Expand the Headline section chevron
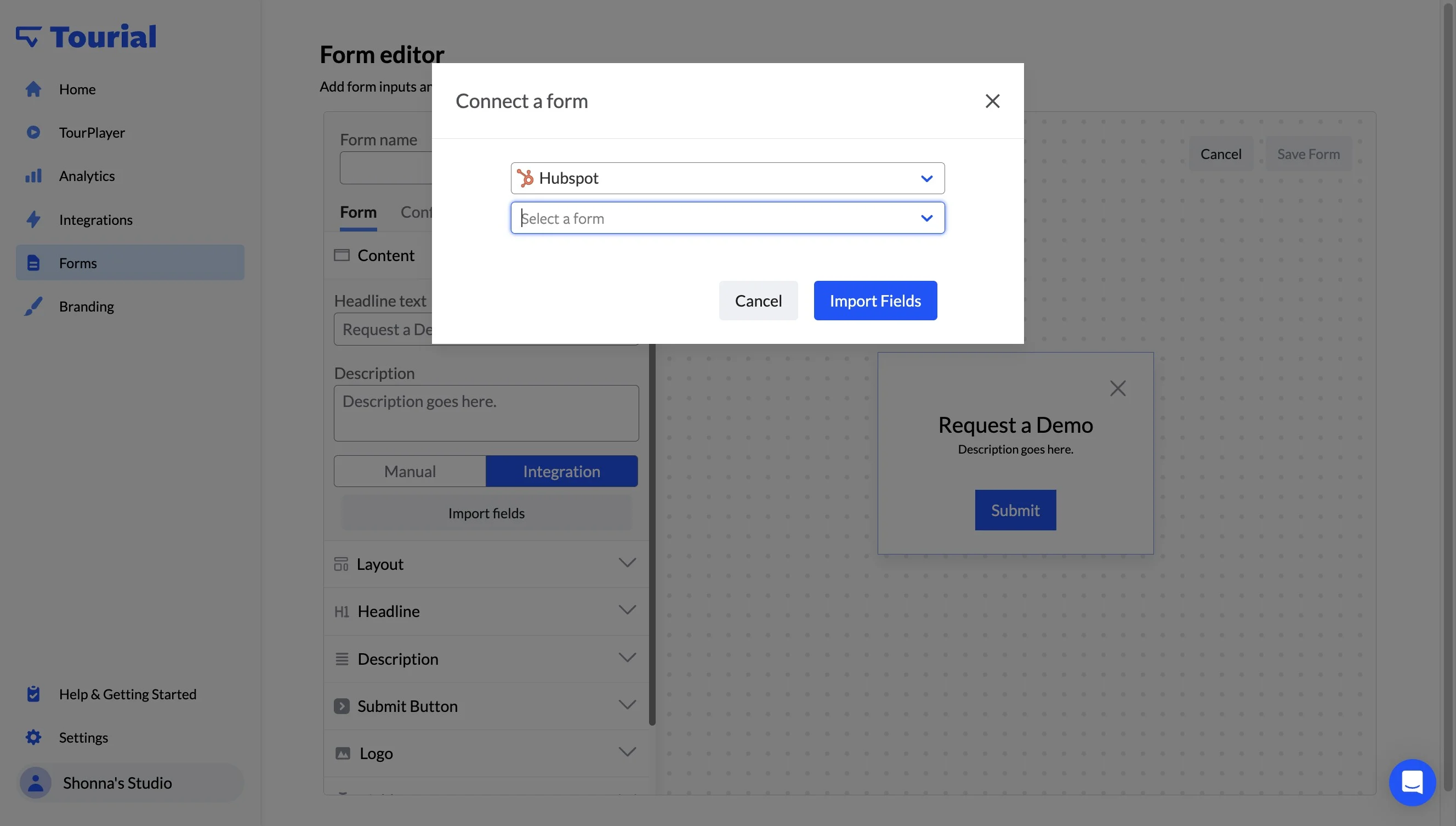The height and width of the screenshot is (826, 1456). click(x=627, y=610)
